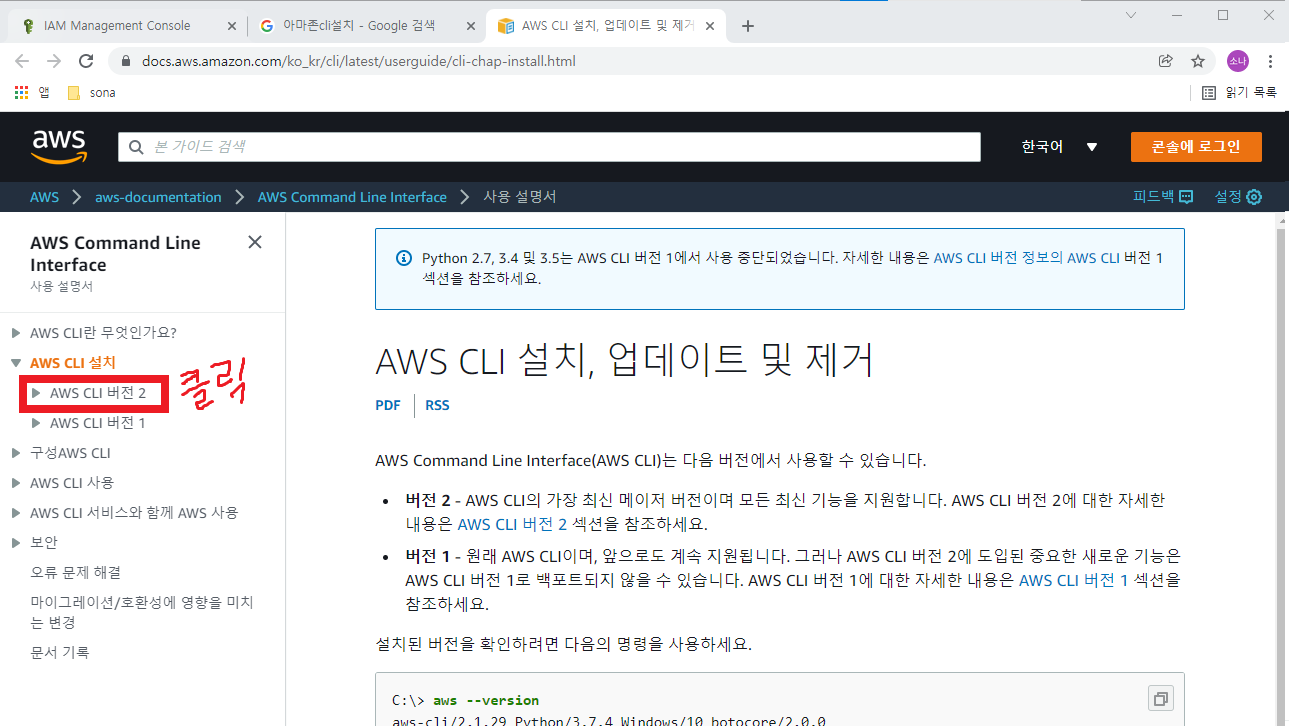The height and width of the screenshot is (726, 1289).
Task: Close the Google search tab
Action: 469,26
